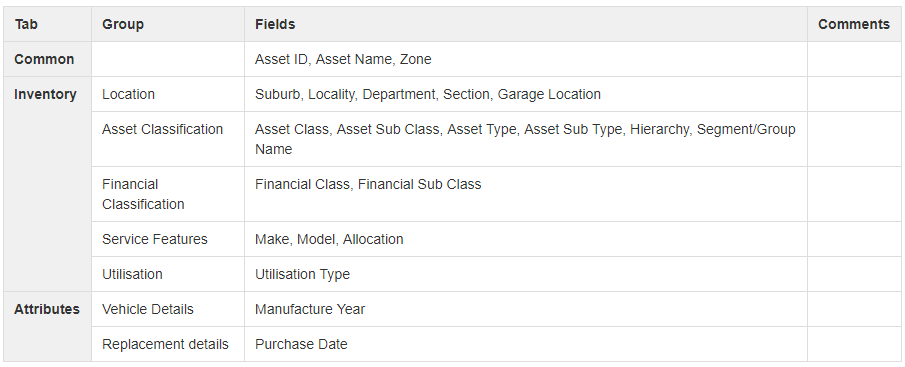Click the Replacement details group cell
The height and width of the screenshot is (367, 905).
tap(168, 344)
